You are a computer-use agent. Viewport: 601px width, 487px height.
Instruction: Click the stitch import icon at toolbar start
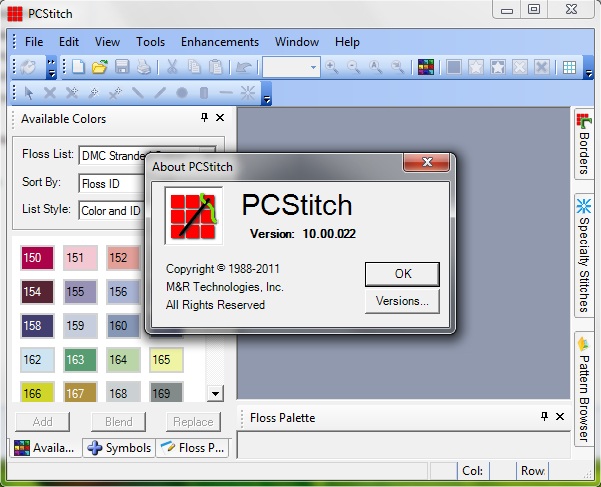[x=28, y=67]
